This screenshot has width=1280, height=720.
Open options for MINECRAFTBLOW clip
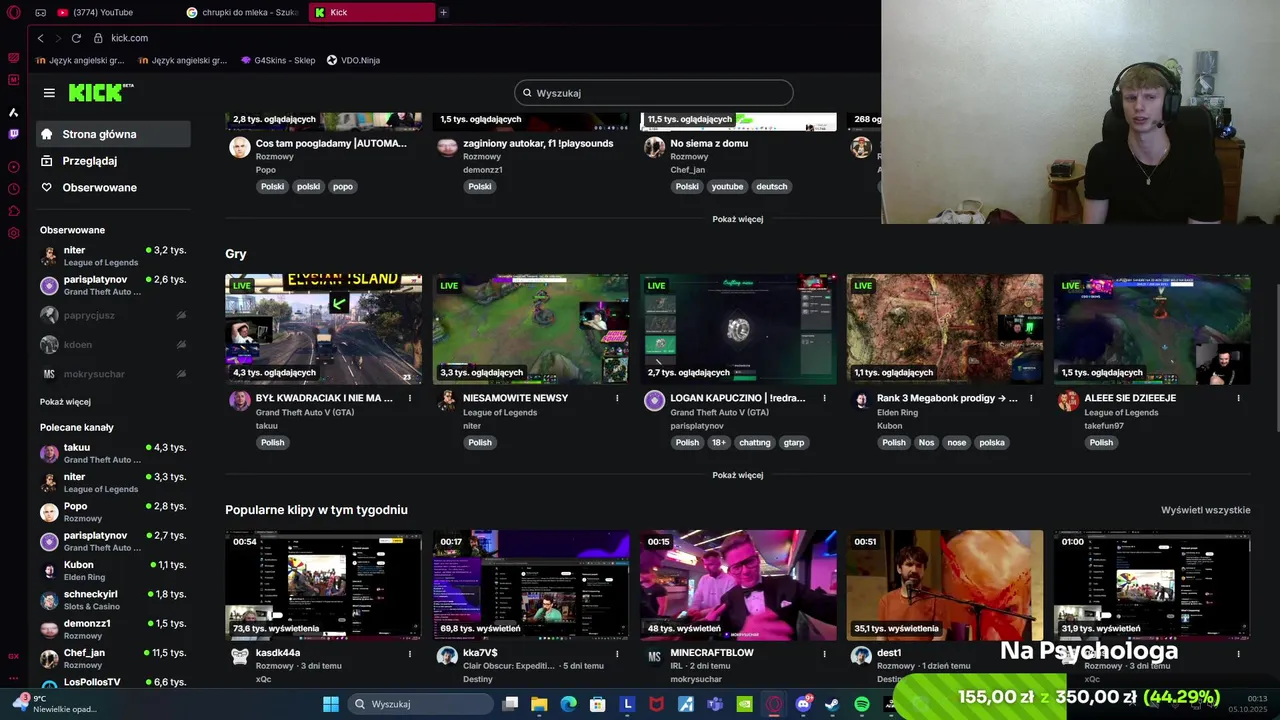pos(824,653)
